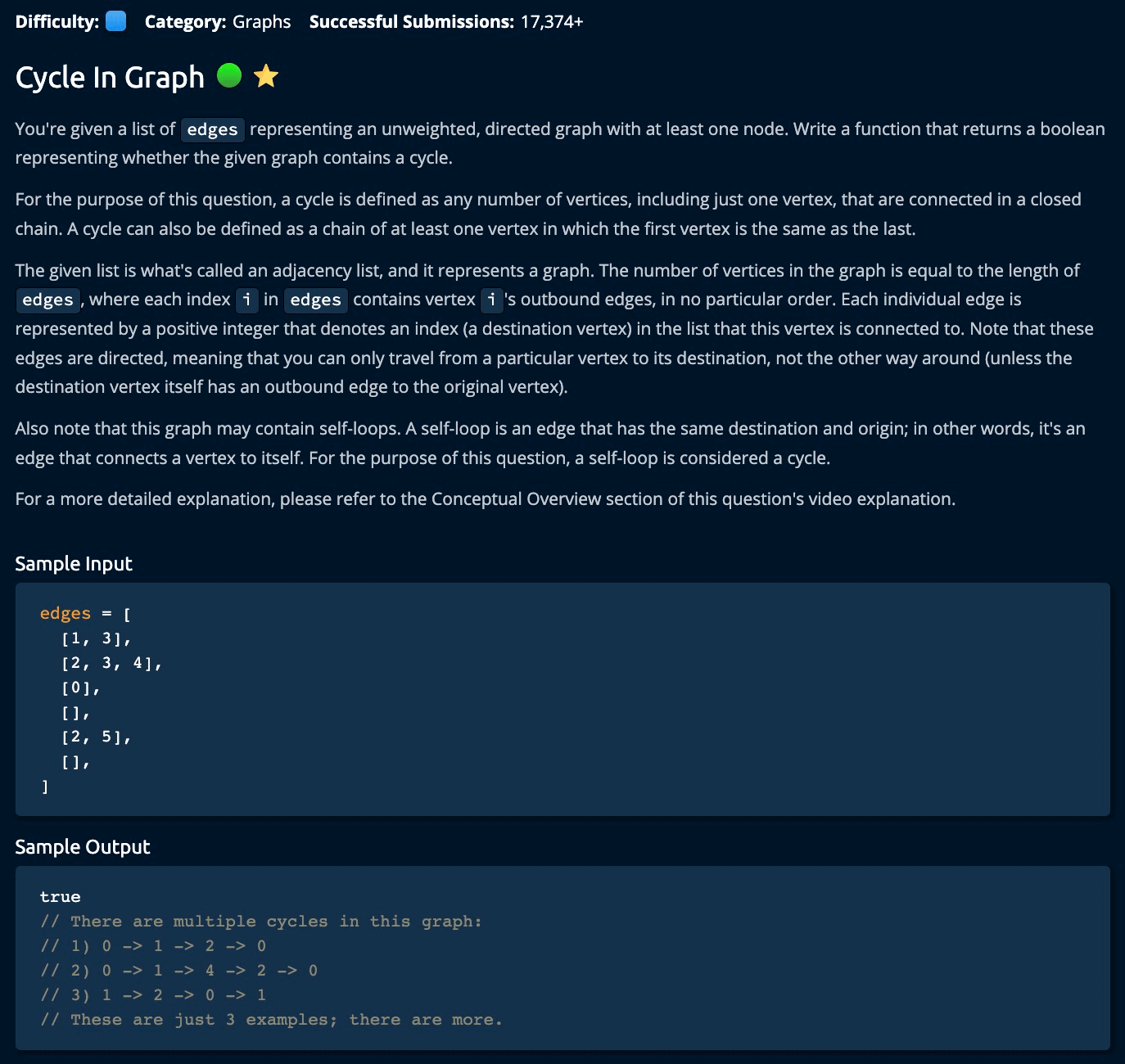
Task: Click the green completion circle beside title
Action: click(x=229, y=75)
